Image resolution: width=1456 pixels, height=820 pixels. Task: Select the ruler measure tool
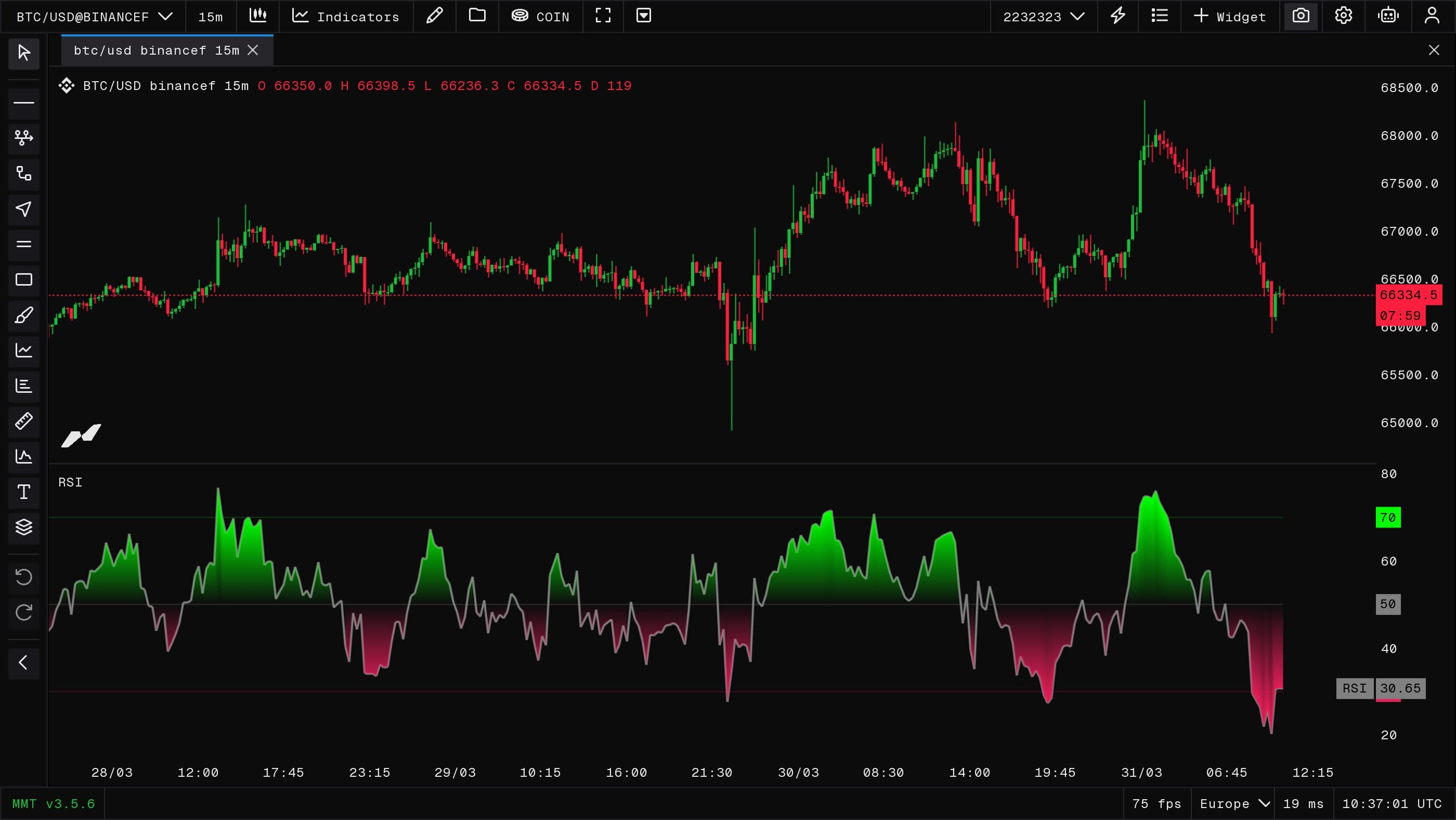tap(24, 421)
